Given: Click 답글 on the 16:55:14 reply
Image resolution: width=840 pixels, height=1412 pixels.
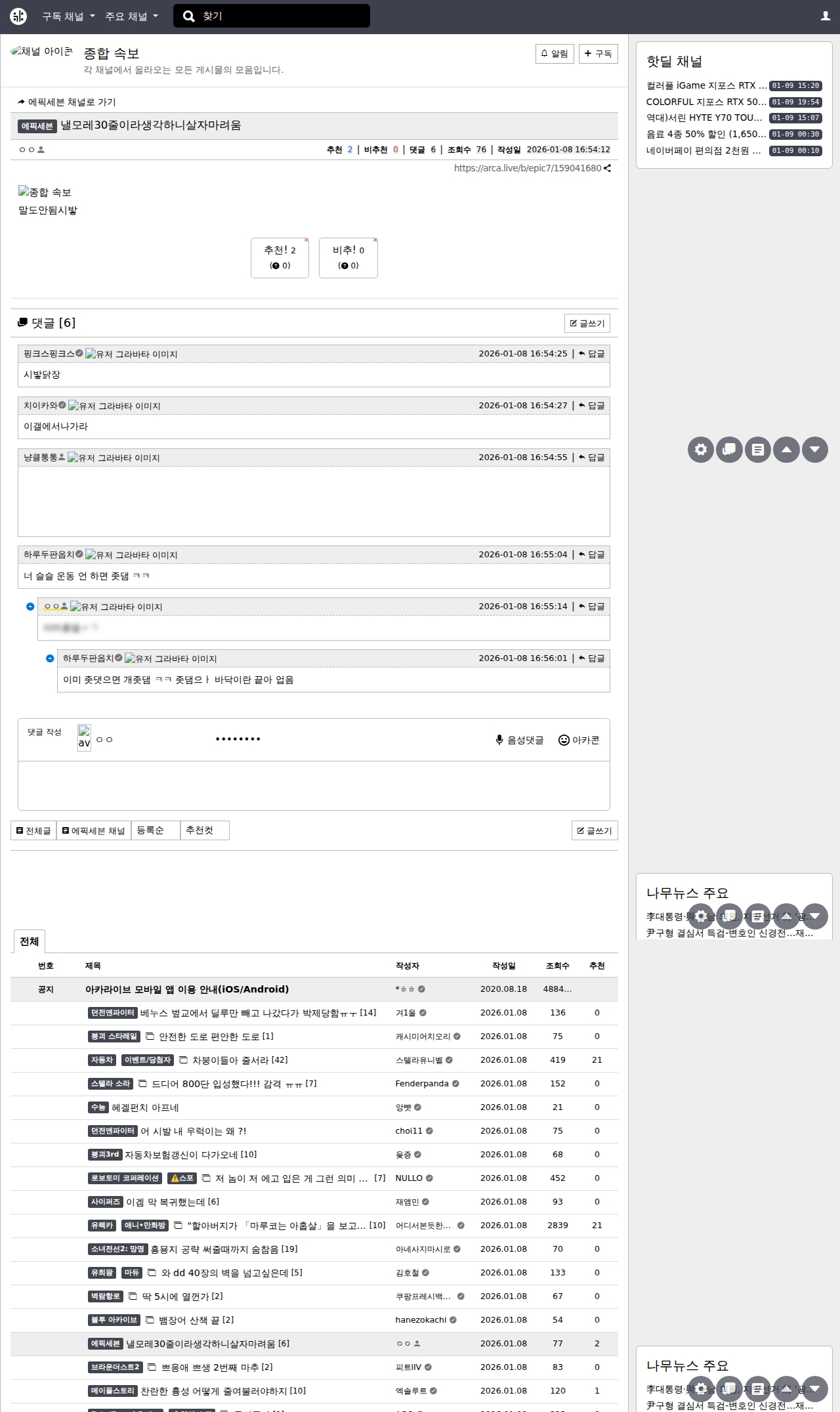Looking at the screenshot, I should [592, 607].
